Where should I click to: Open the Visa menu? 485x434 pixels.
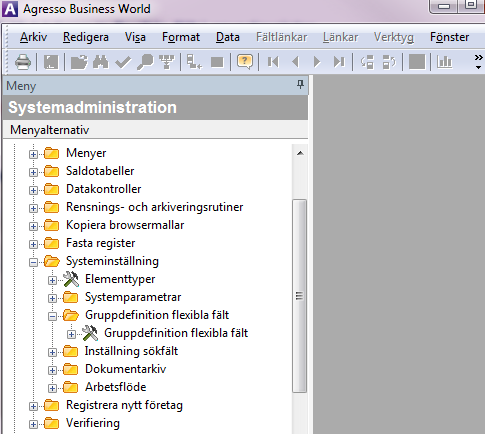tap(135, 37)
